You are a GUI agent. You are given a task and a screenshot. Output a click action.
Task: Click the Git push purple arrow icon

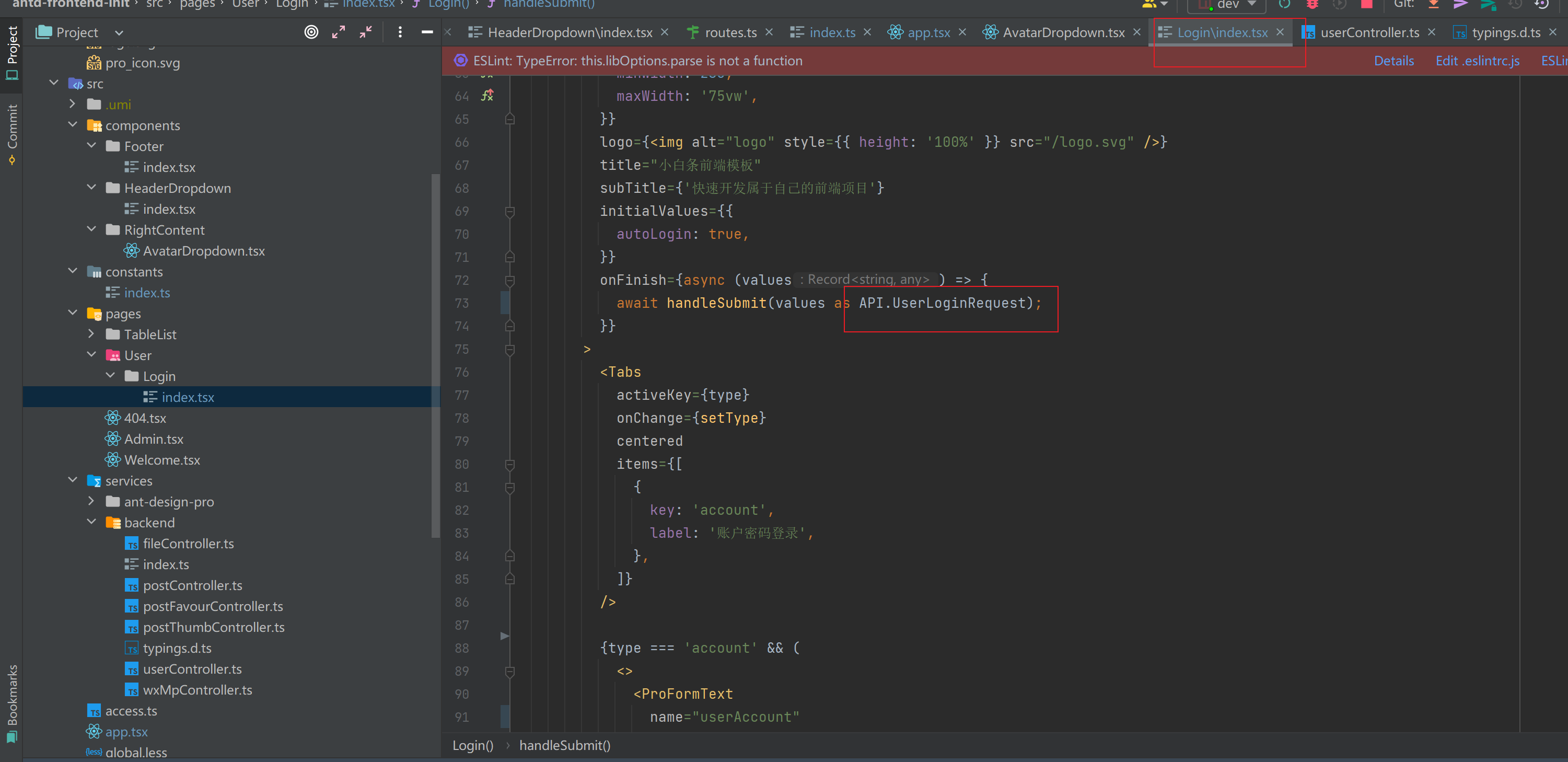tap(1460, 4)
